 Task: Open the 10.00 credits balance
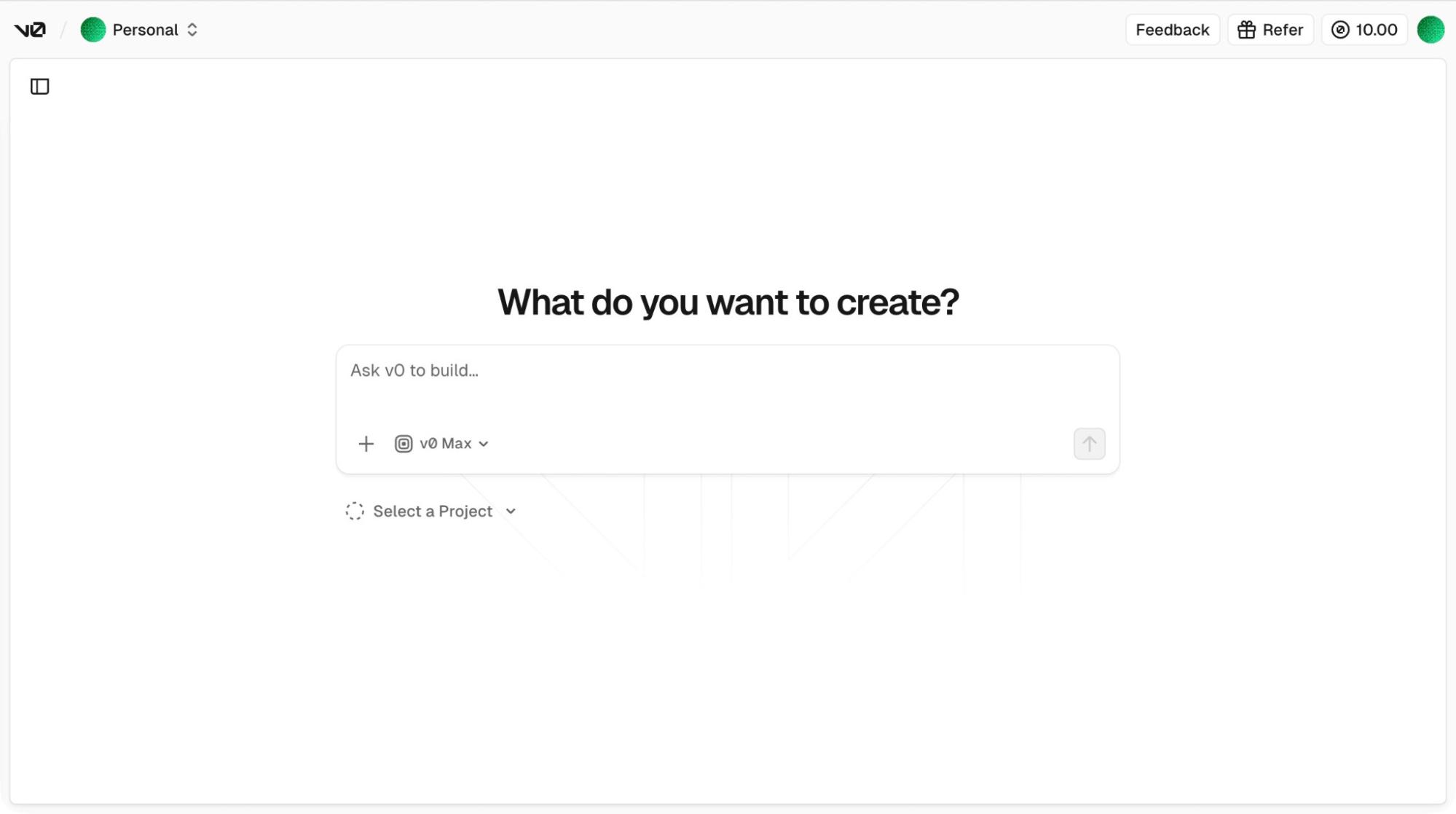coord(1376,30)
